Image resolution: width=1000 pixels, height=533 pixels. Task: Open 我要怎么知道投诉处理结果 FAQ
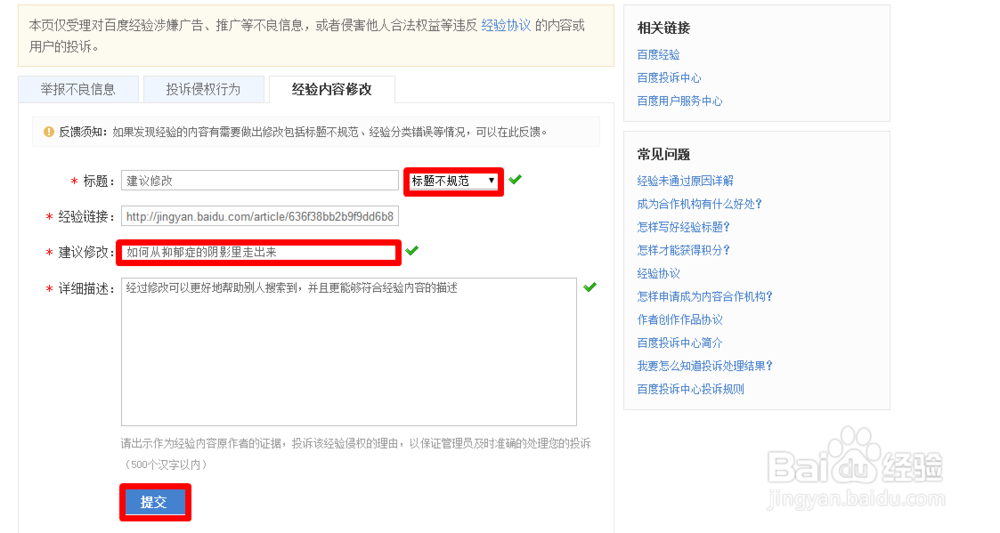coord(705,366)
